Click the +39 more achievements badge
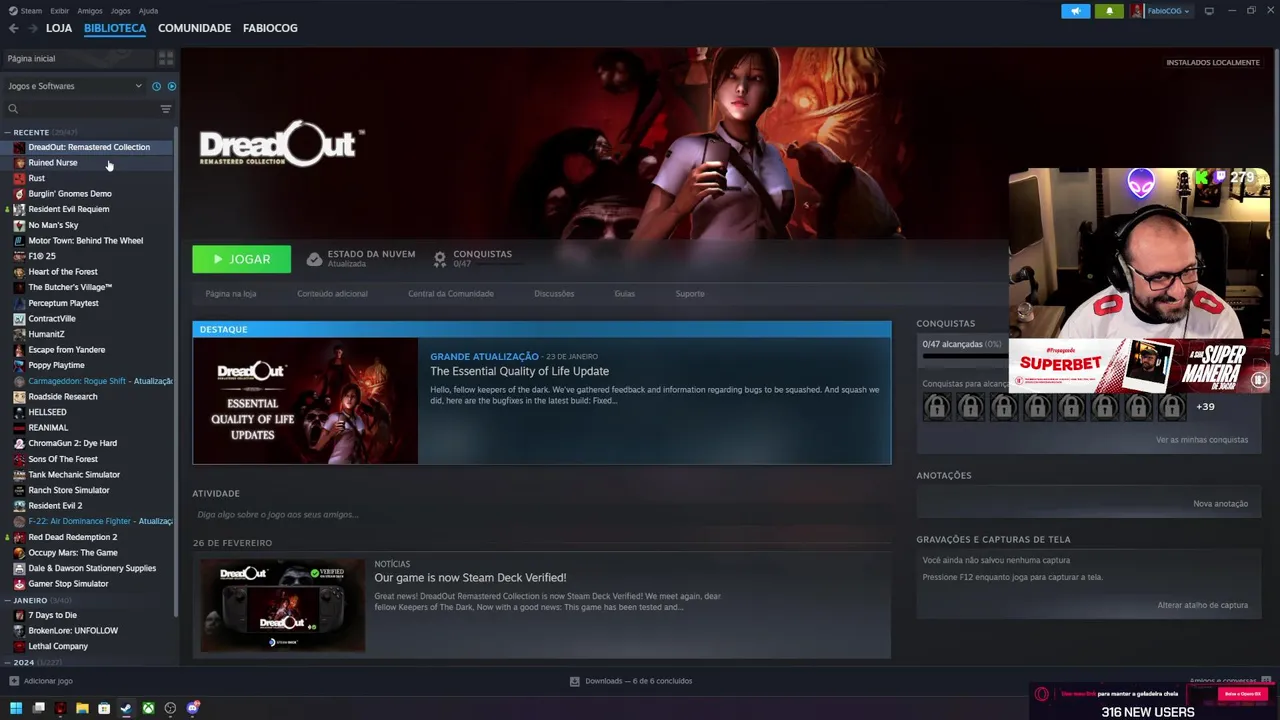The width and height of the screenshot is (1280, 720). click(1205, 407)
